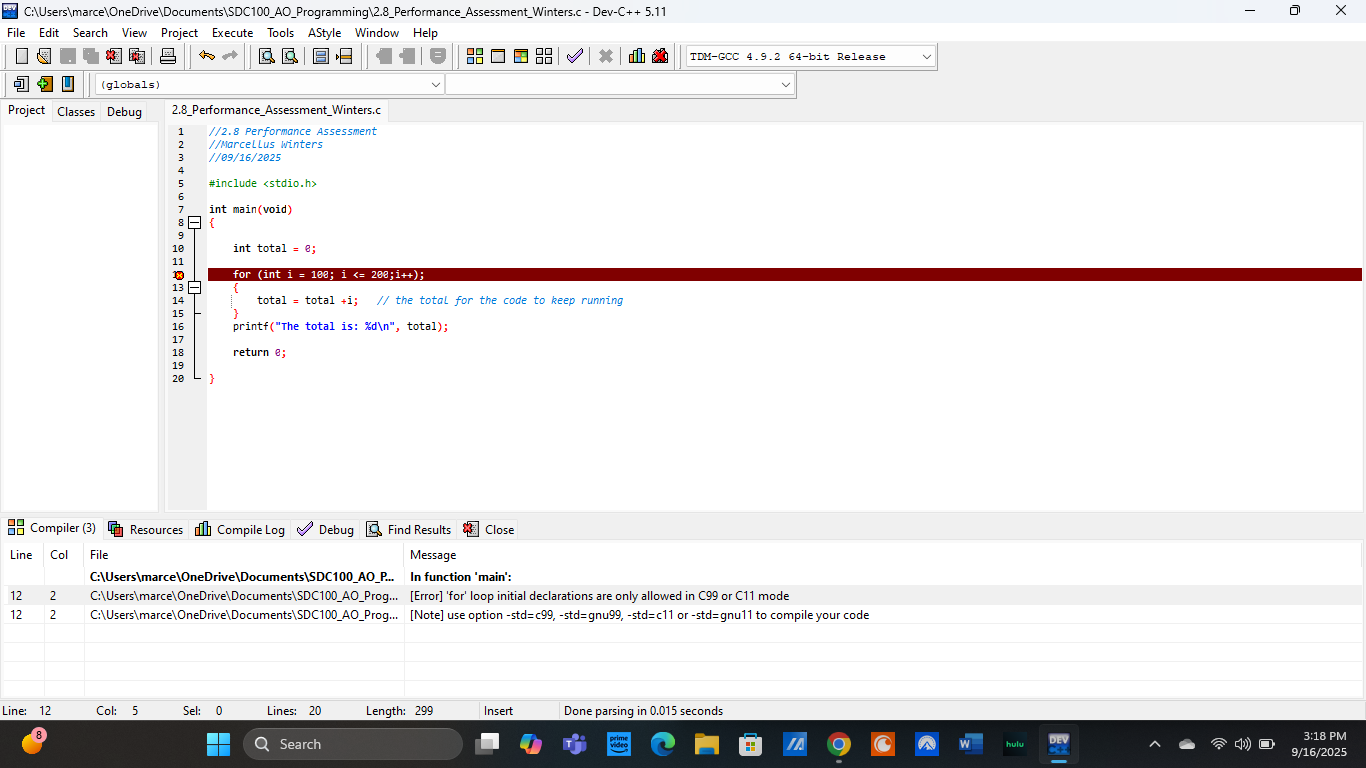Click the Goto Bookmarks blue book icon
This screenshot has width=1366, height=768.
[67, 84]
